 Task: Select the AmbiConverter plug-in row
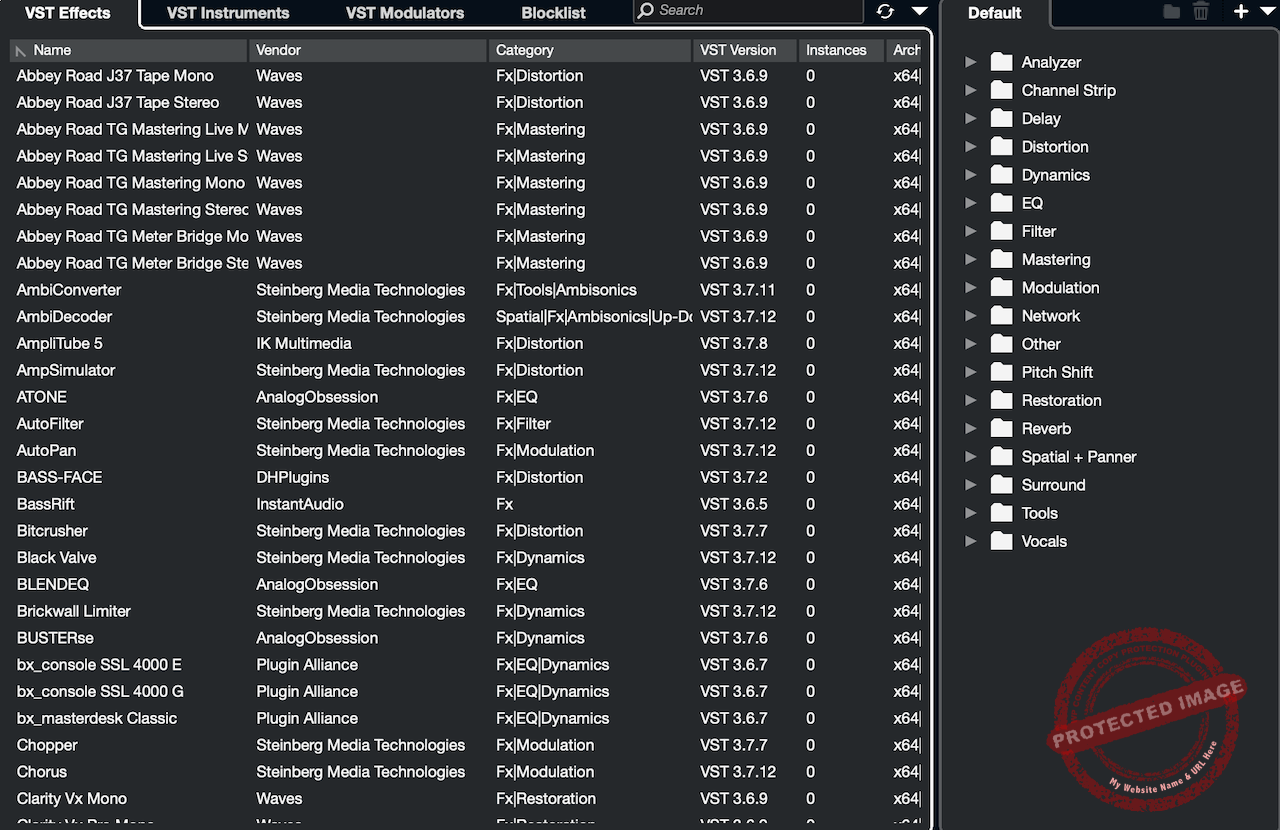coord(466,290)
